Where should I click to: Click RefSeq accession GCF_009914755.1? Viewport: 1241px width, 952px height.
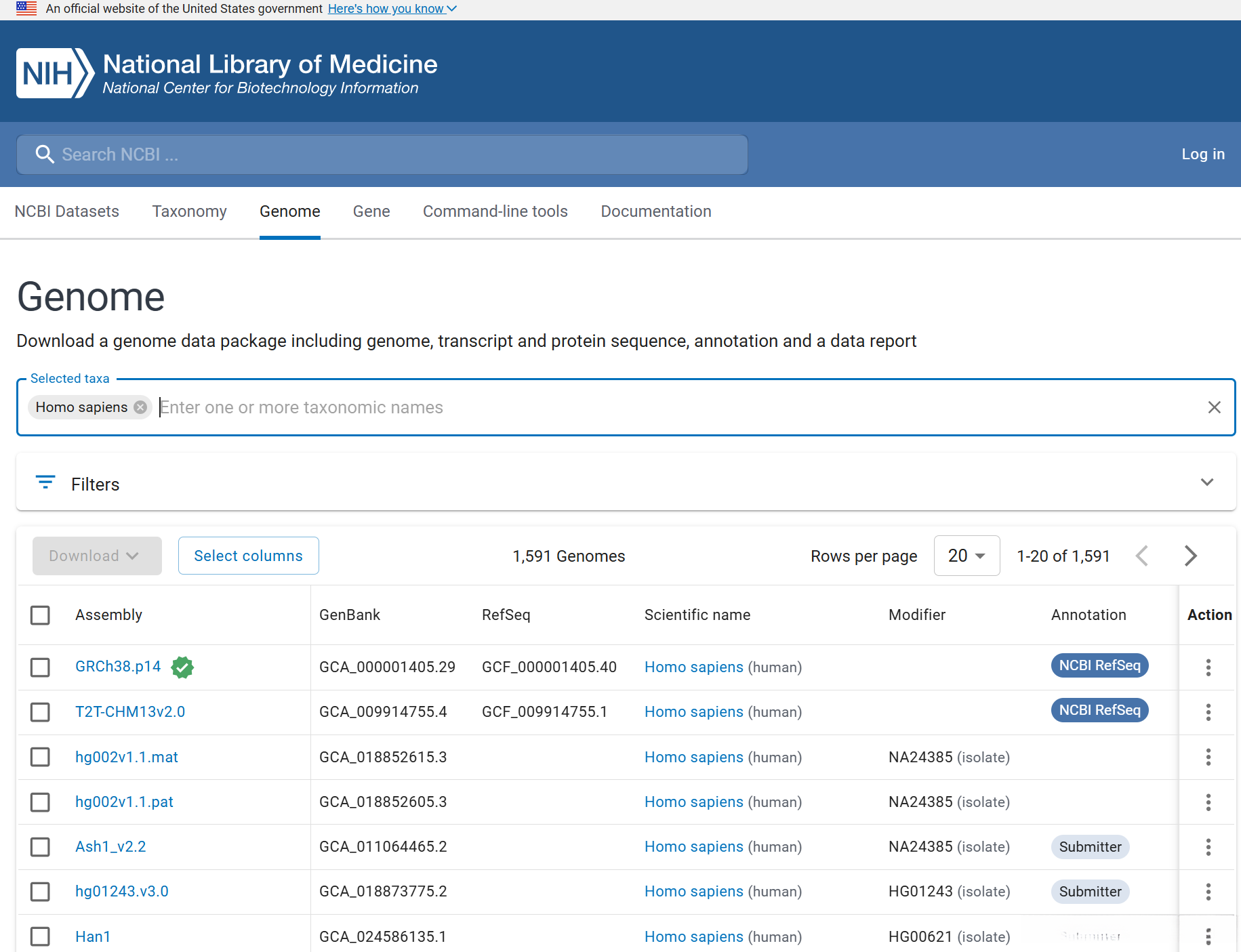coord(544,712)
